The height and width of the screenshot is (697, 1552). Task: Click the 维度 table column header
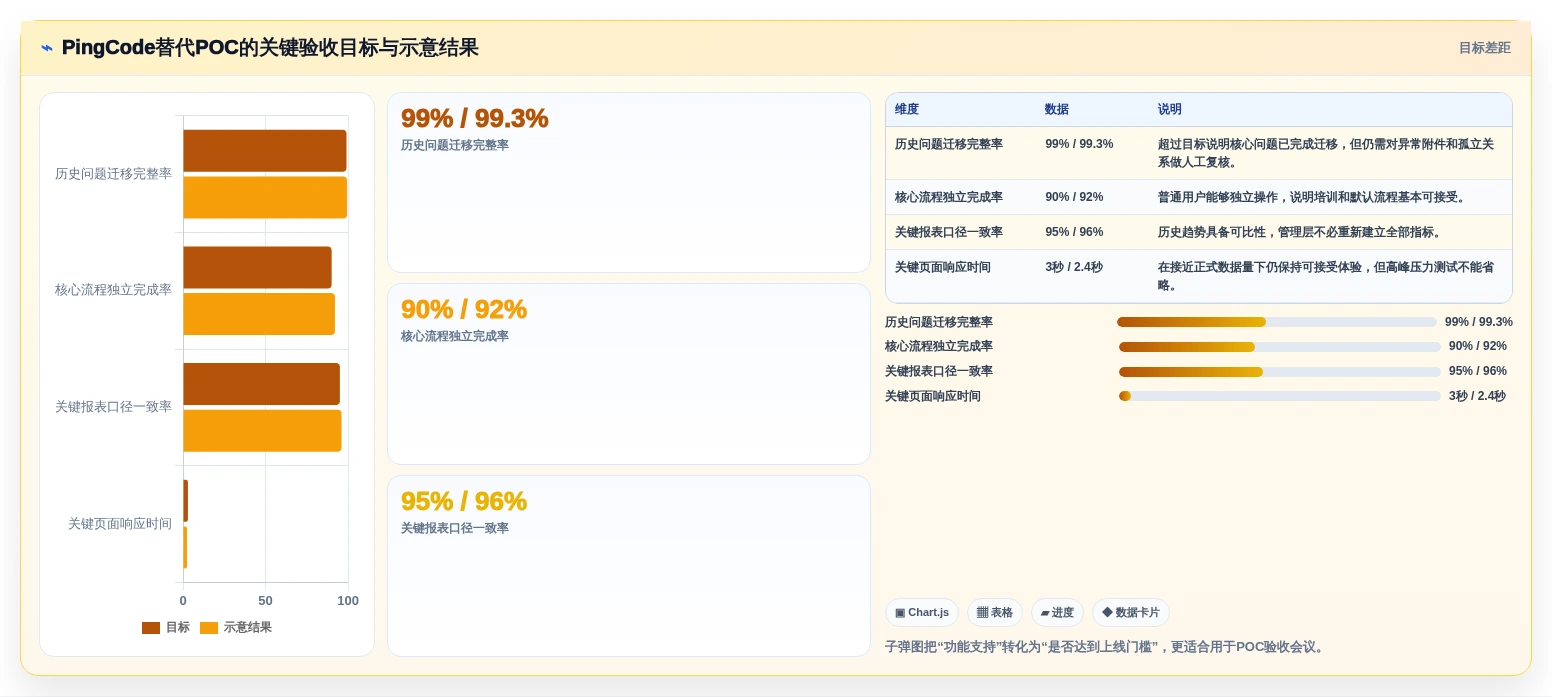(907, 109)
